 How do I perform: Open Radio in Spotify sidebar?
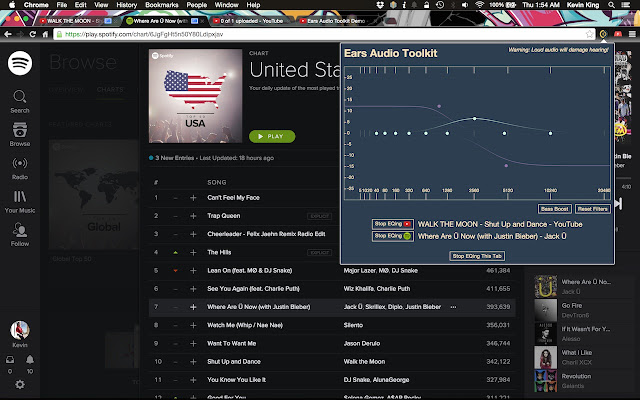click(20, 168)
